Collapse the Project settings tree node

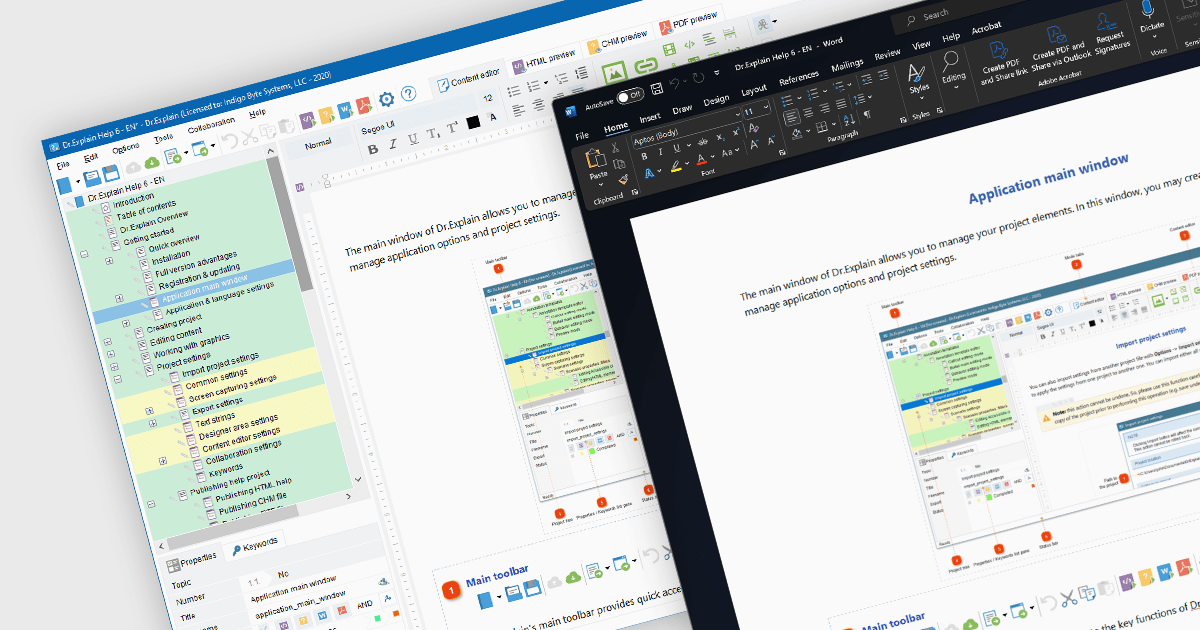coord(118,379)
